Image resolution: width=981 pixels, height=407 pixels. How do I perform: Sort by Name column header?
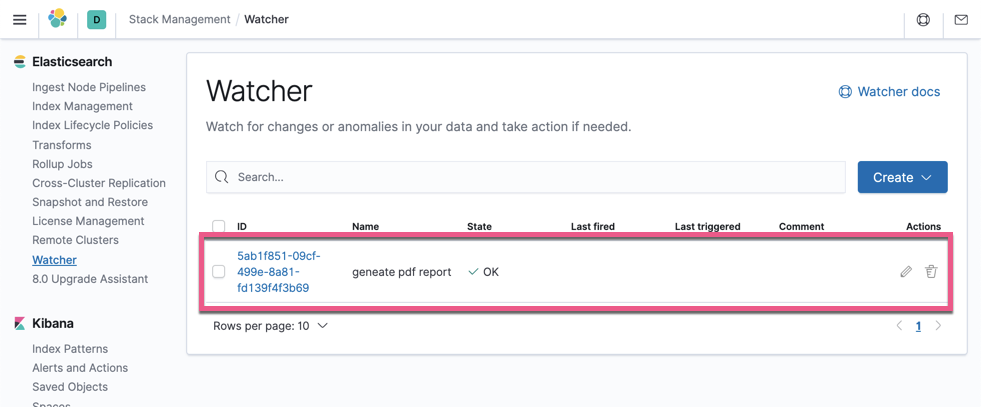click(x=365, y=226)
